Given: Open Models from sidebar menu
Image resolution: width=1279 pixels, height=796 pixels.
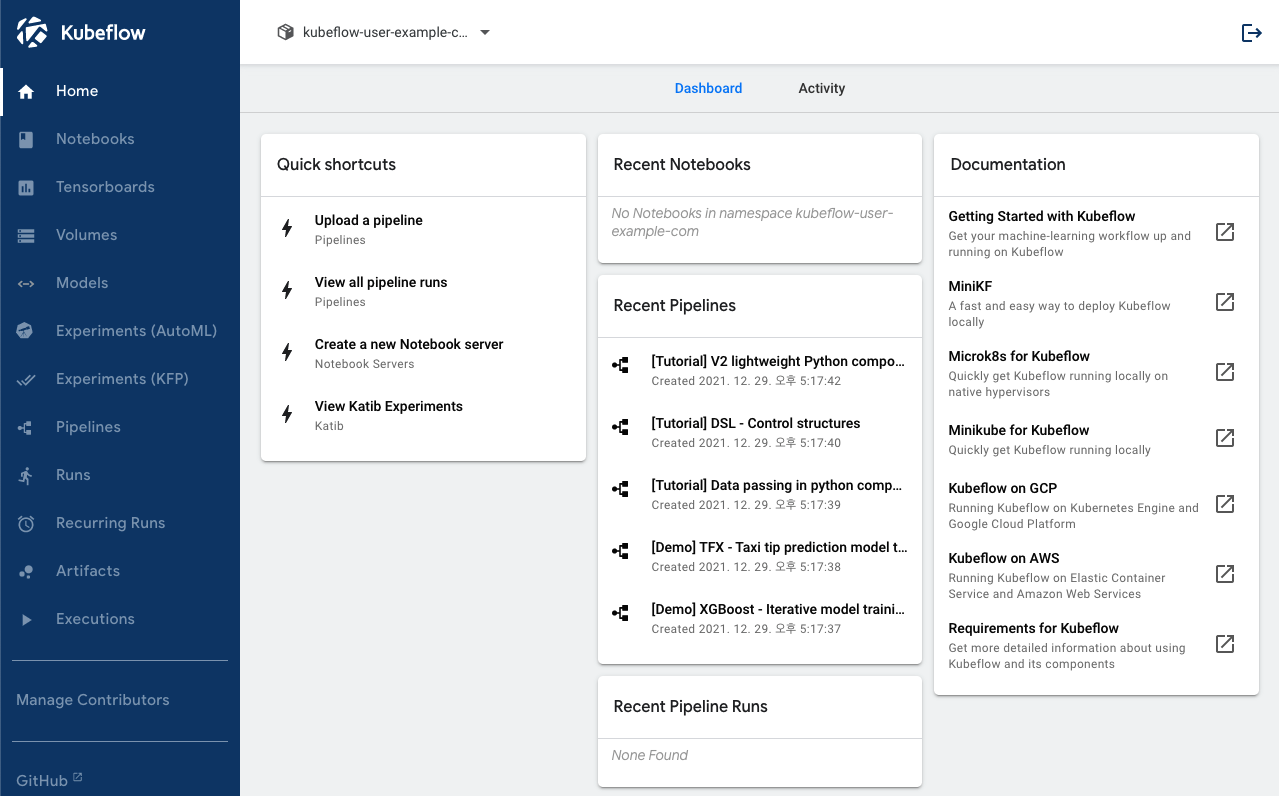Looking at the screenshot, I should point(120,283).
